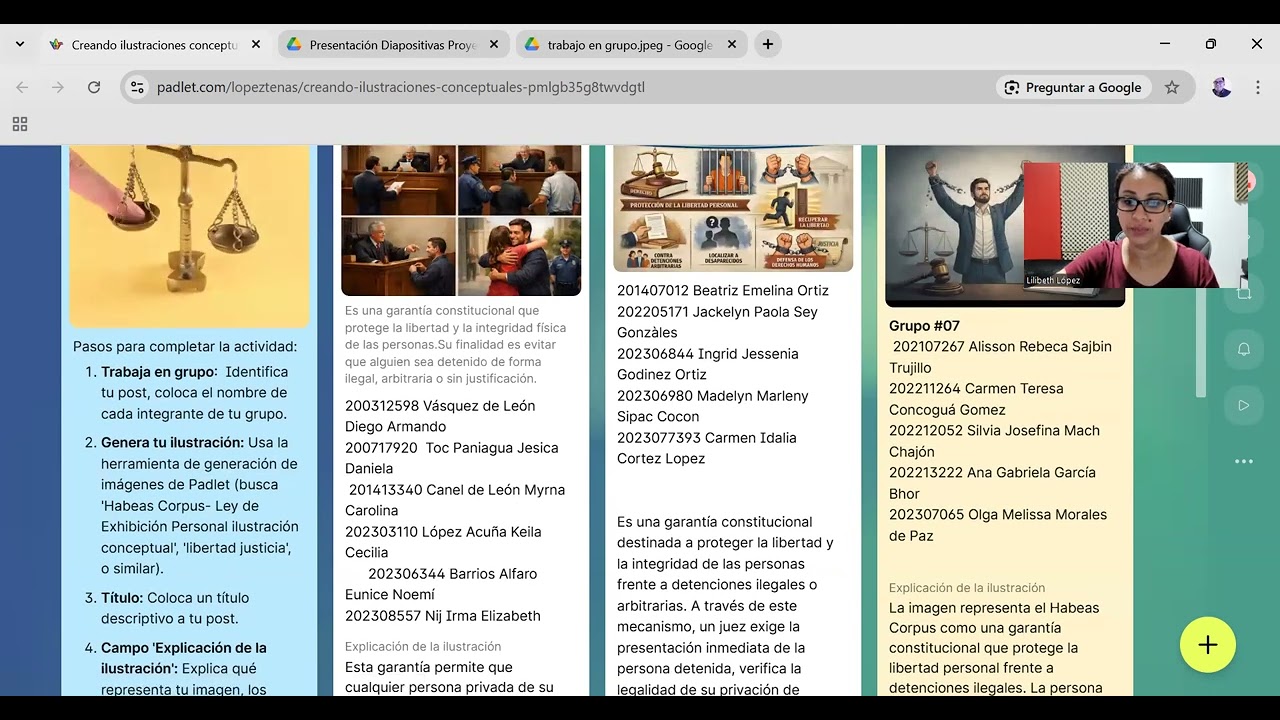Switch to the Creando ilustraciones conceptuales tab

pos(155,44)
